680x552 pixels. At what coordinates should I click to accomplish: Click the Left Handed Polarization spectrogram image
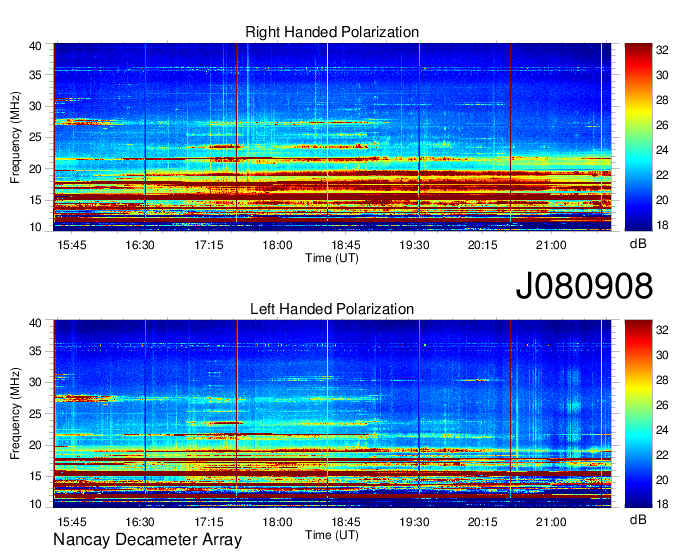332,414
